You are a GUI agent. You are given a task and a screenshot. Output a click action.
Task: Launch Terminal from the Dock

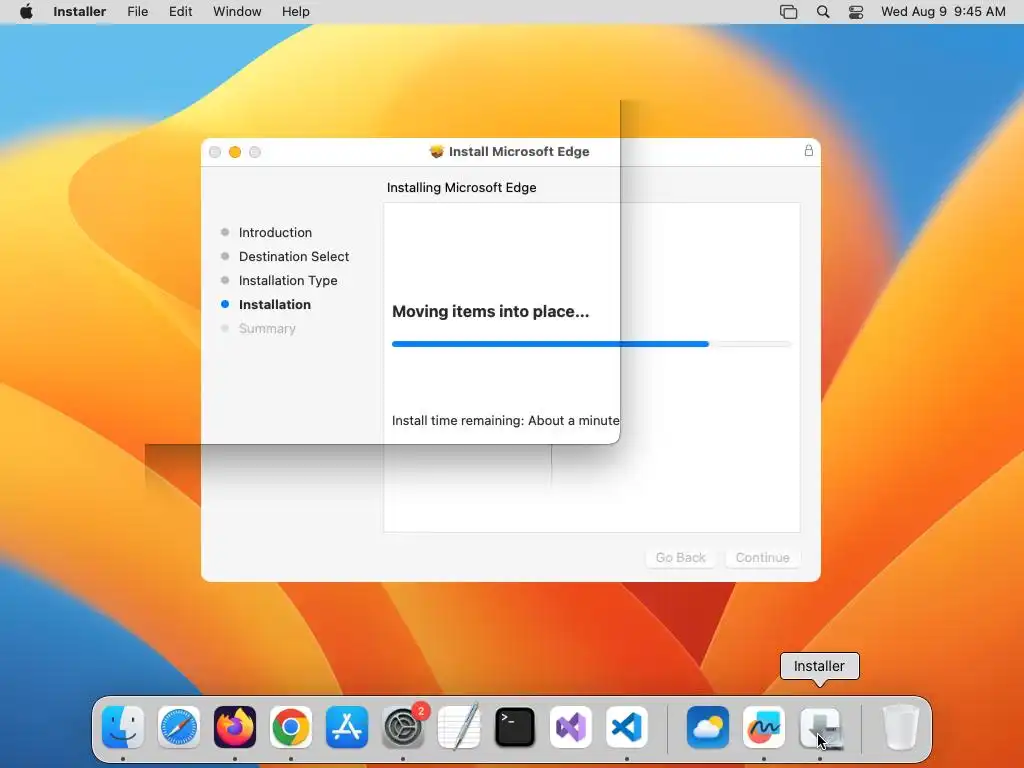coord(515,727)
